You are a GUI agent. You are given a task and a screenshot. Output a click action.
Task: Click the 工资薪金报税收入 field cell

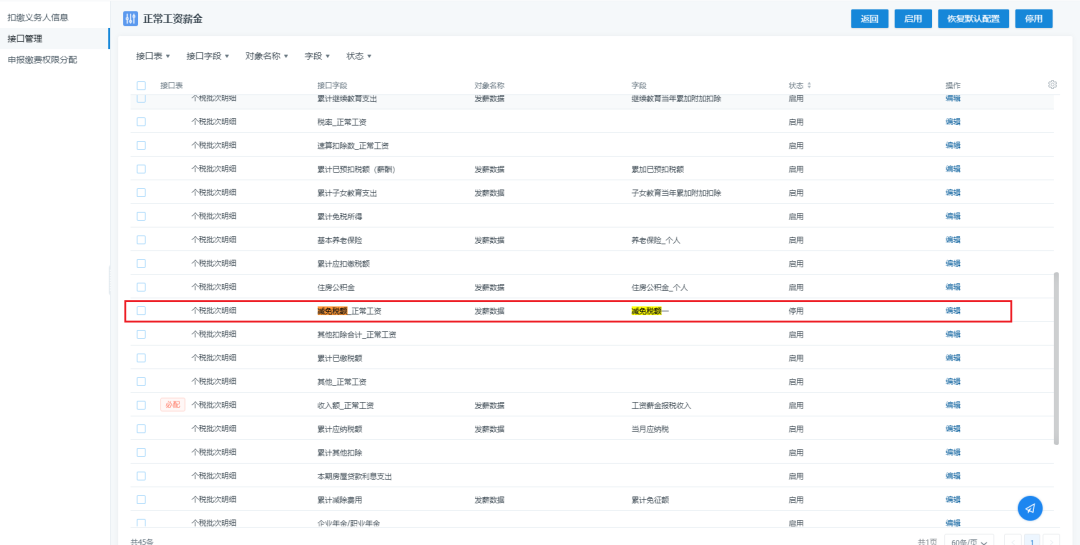click(x=661, y=405)
